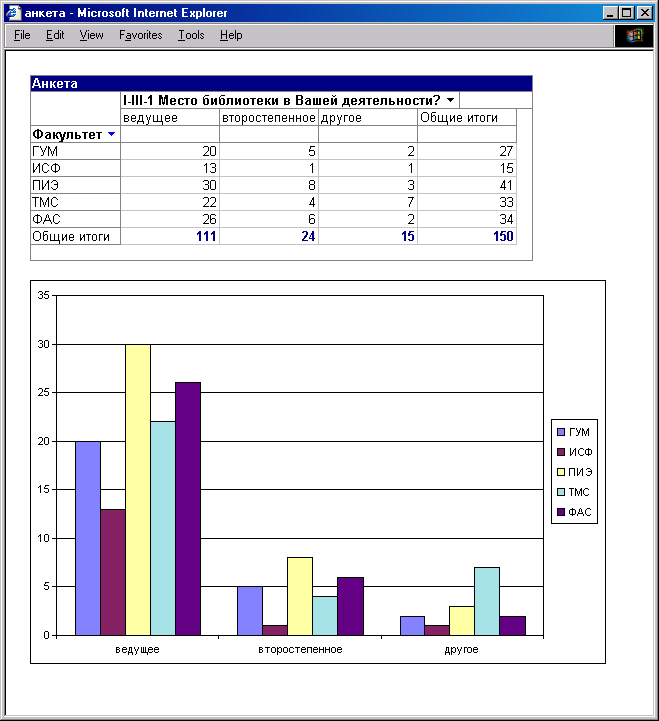Click the ГУМ legend label text
The image size is (659, 721).
579,432
